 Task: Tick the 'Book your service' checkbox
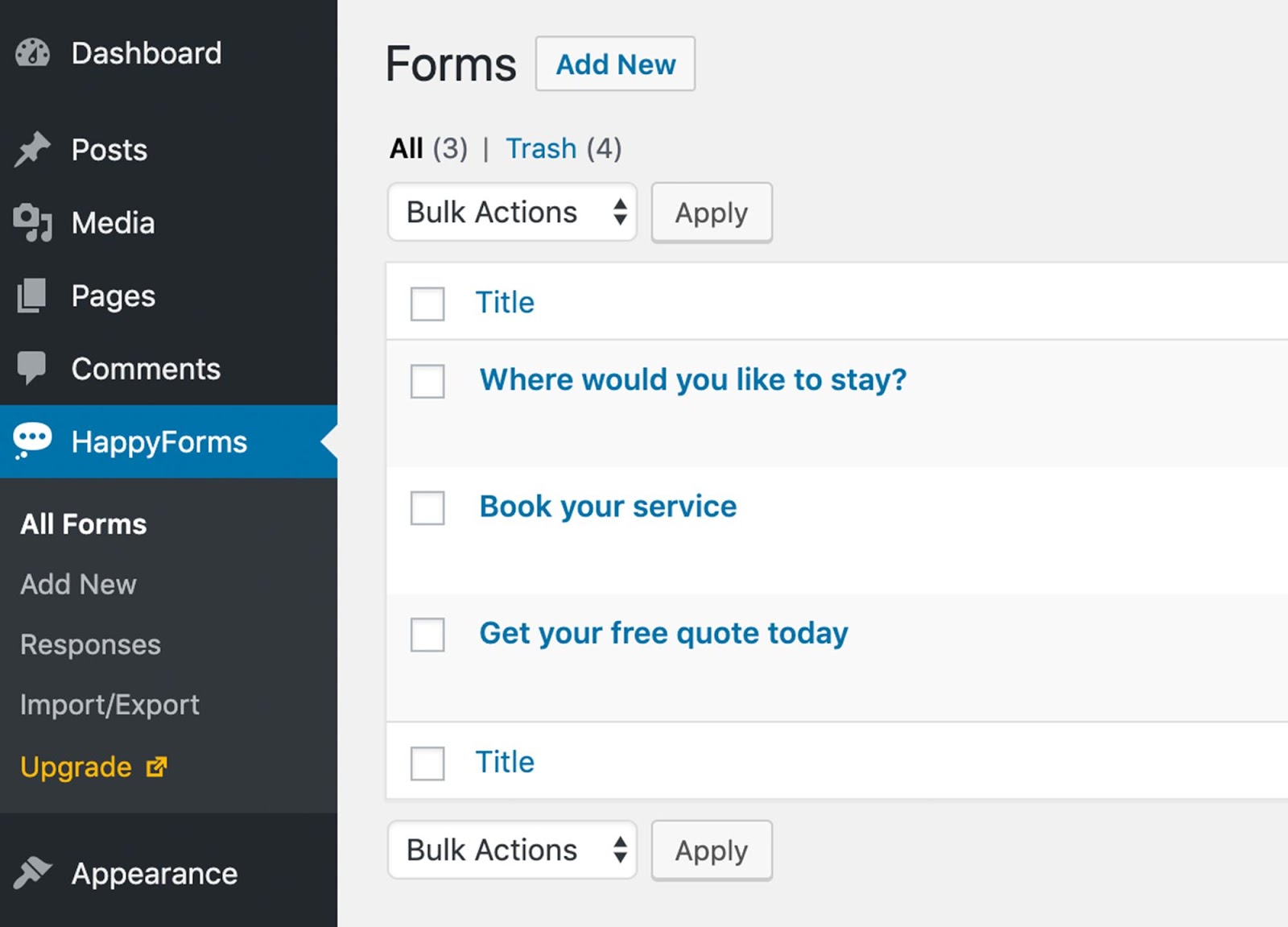427,507
